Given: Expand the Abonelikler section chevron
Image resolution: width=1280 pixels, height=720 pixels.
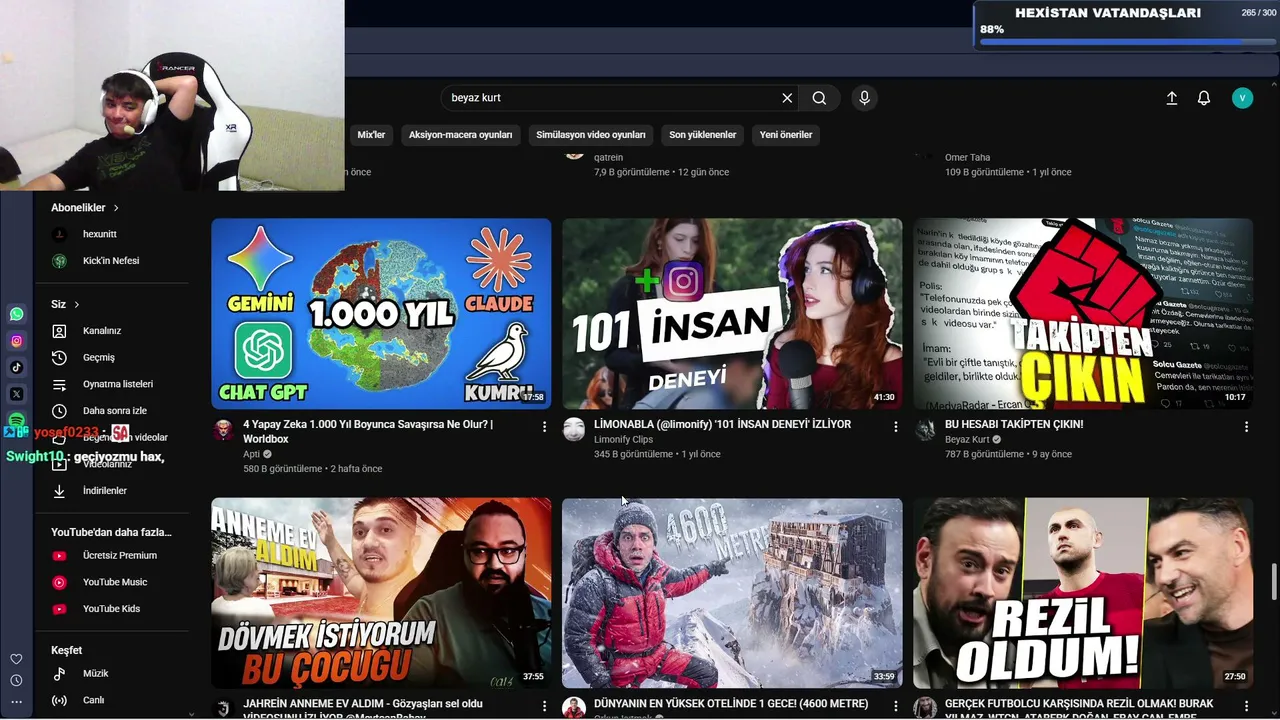Looking at the screenshot, I should pos(116,208).
